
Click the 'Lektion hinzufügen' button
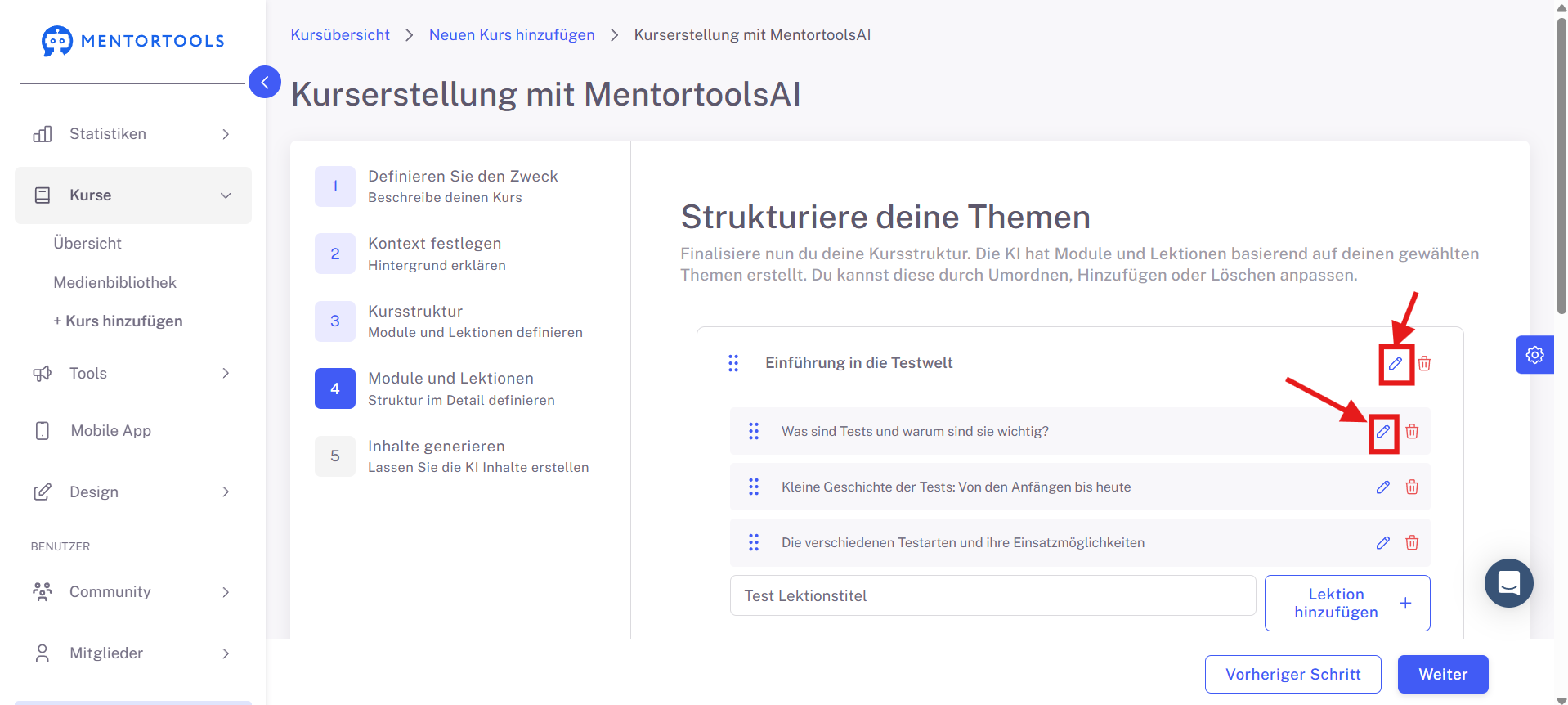coord(1347,604)
